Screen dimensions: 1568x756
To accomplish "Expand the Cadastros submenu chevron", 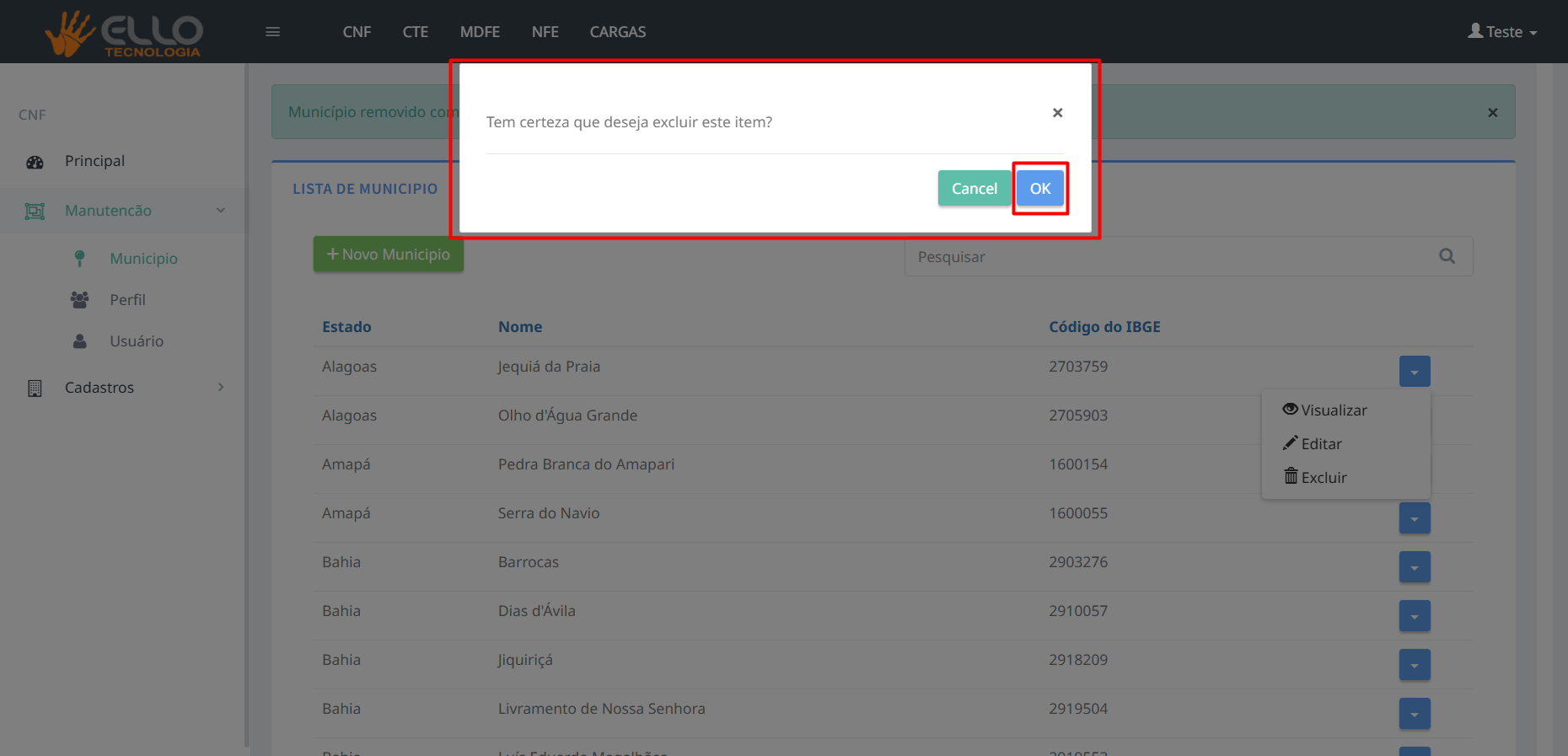I will [221, 388].
